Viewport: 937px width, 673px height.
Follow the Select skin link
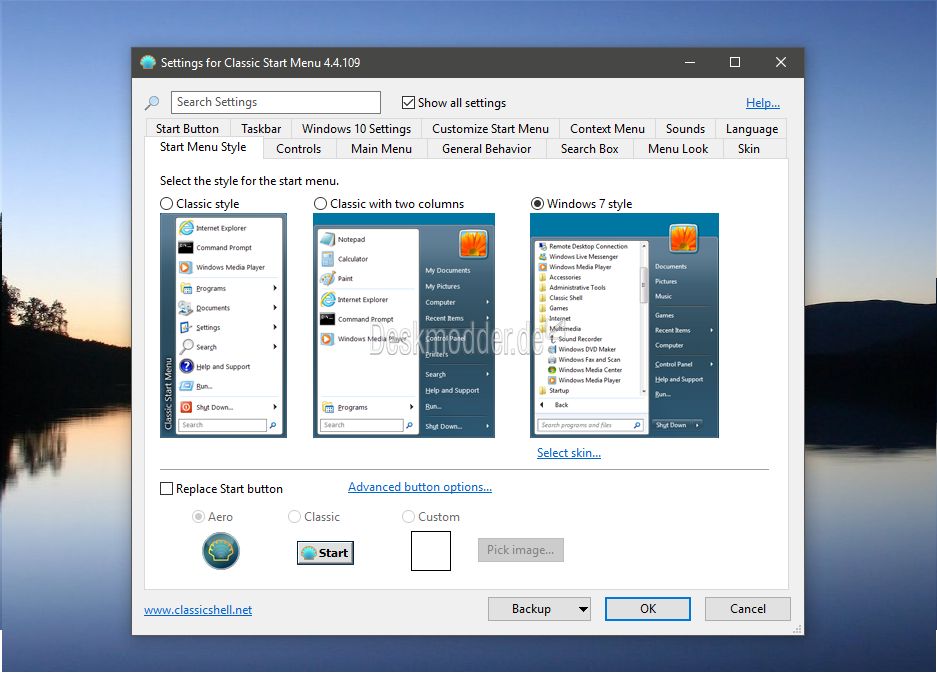569,453
